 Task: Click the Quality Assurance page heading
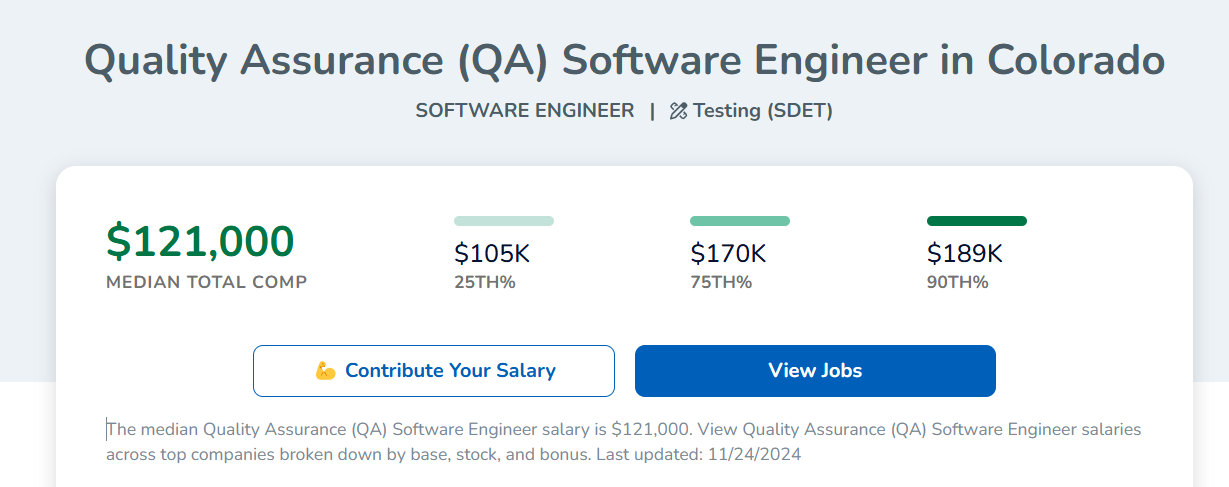point(625,60)
